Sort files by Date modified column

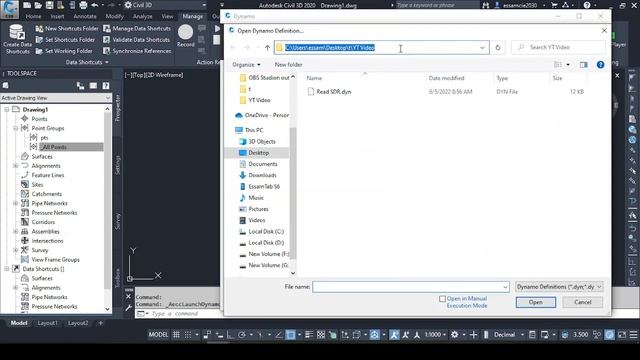click(x=446, y=78)
